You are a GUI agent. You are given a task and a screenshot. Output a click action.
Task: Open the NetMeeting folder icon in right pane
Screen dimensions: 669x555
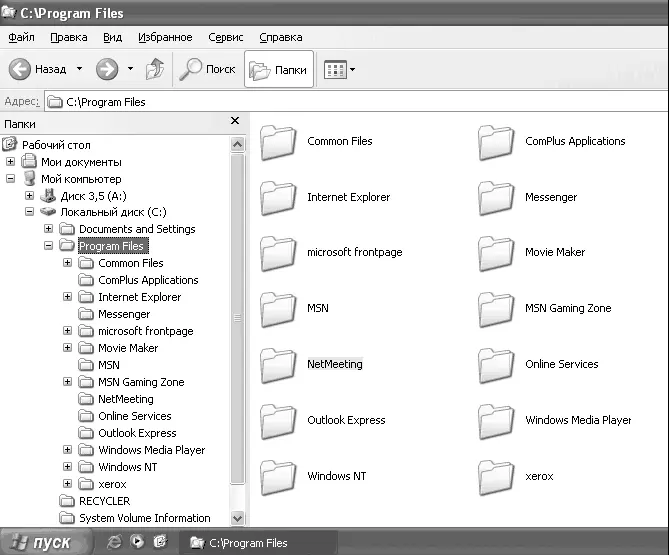[277, 364]
